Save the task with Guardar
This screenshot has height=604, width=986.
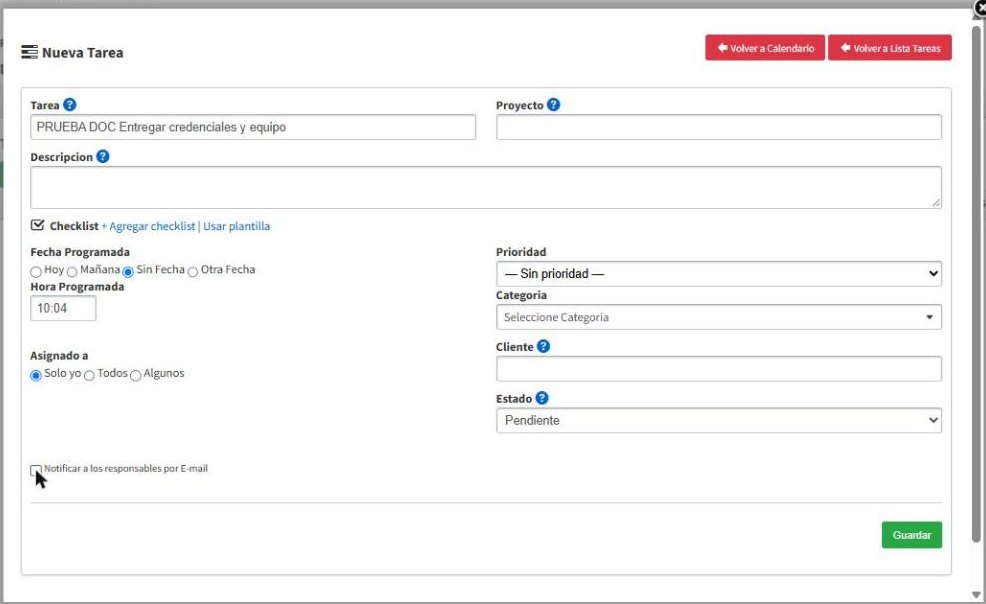[x=912, y=535]
